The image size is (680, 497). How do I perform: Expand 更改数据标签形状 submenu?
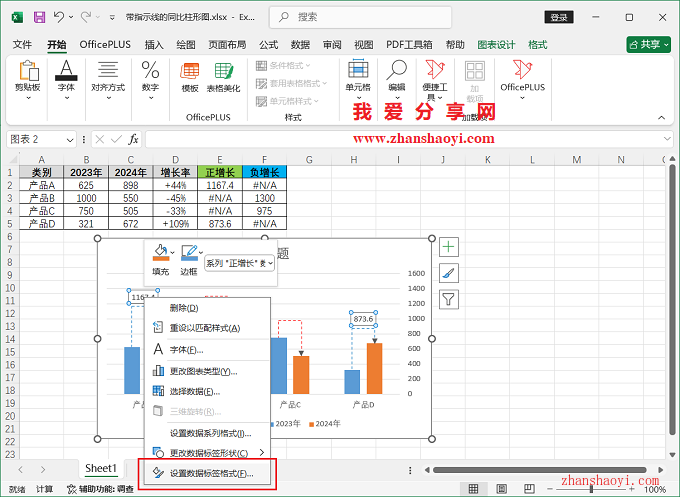(x=208, y=452)
